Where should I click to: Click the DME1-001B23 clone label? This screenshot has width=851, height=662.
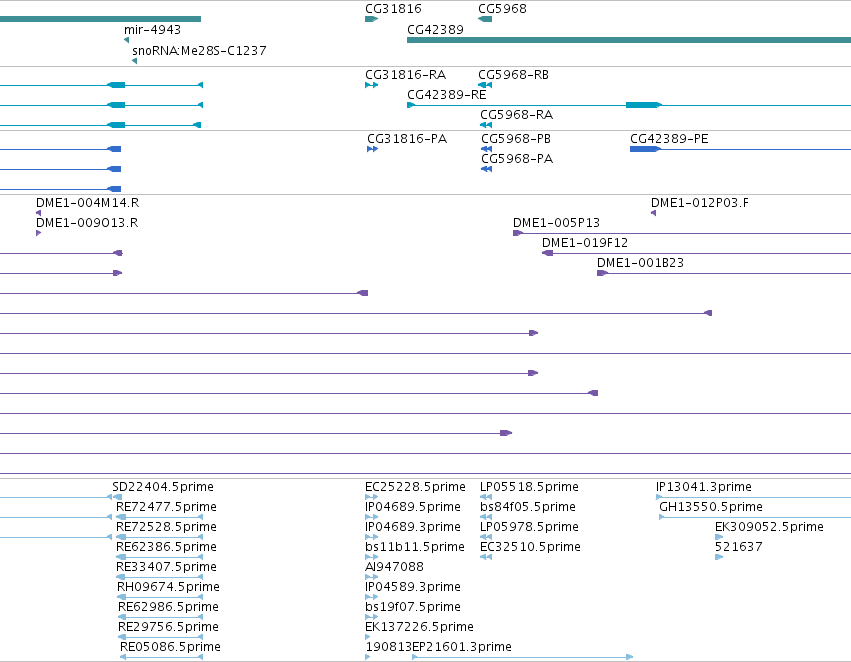click(640, 263)
